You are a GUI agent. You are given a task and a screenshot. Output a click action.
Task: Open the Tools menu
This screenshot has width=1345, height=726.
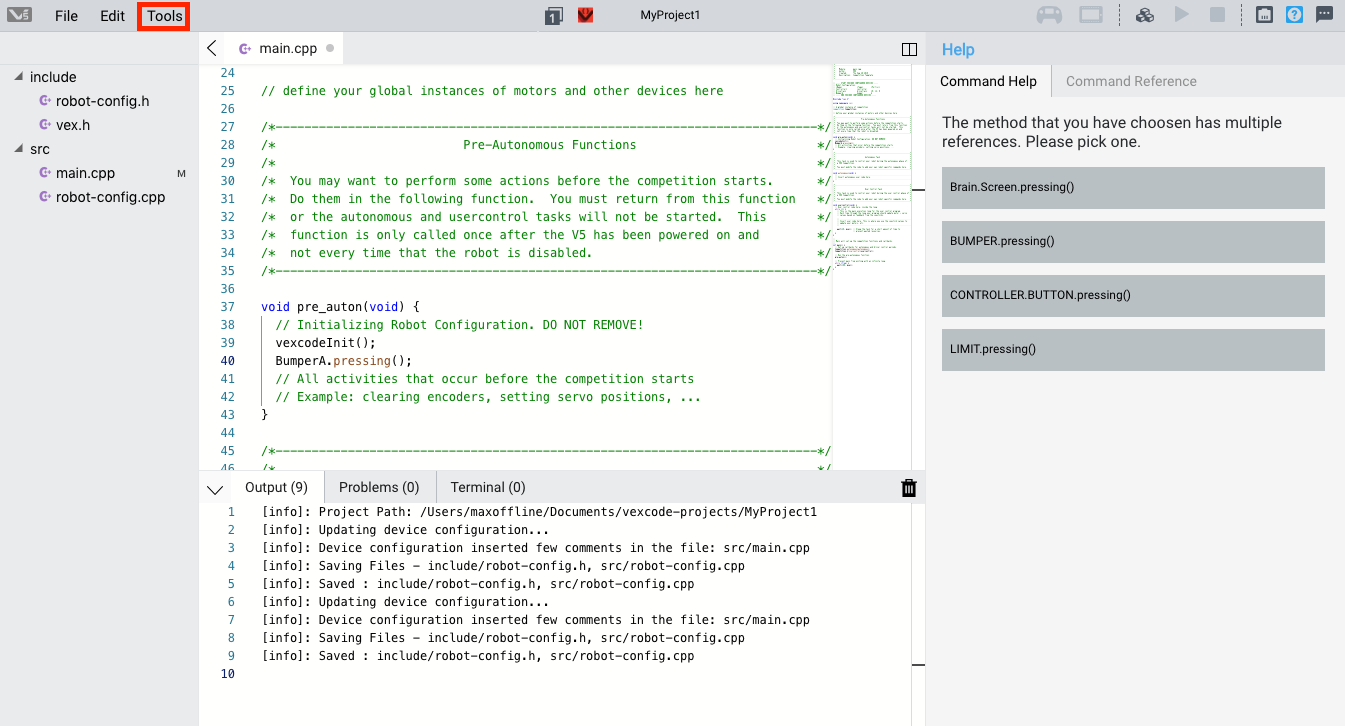[162, 15]
